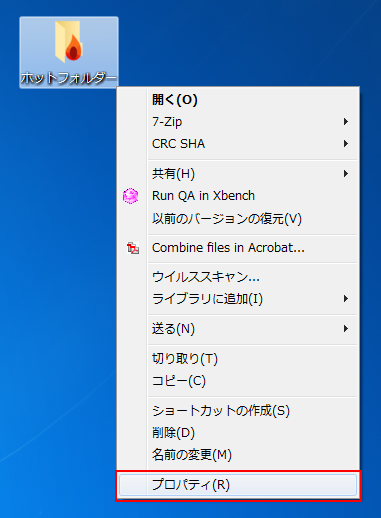Choose コピー(C) to copy the folder
381x518 pixels.
[238, 381]
